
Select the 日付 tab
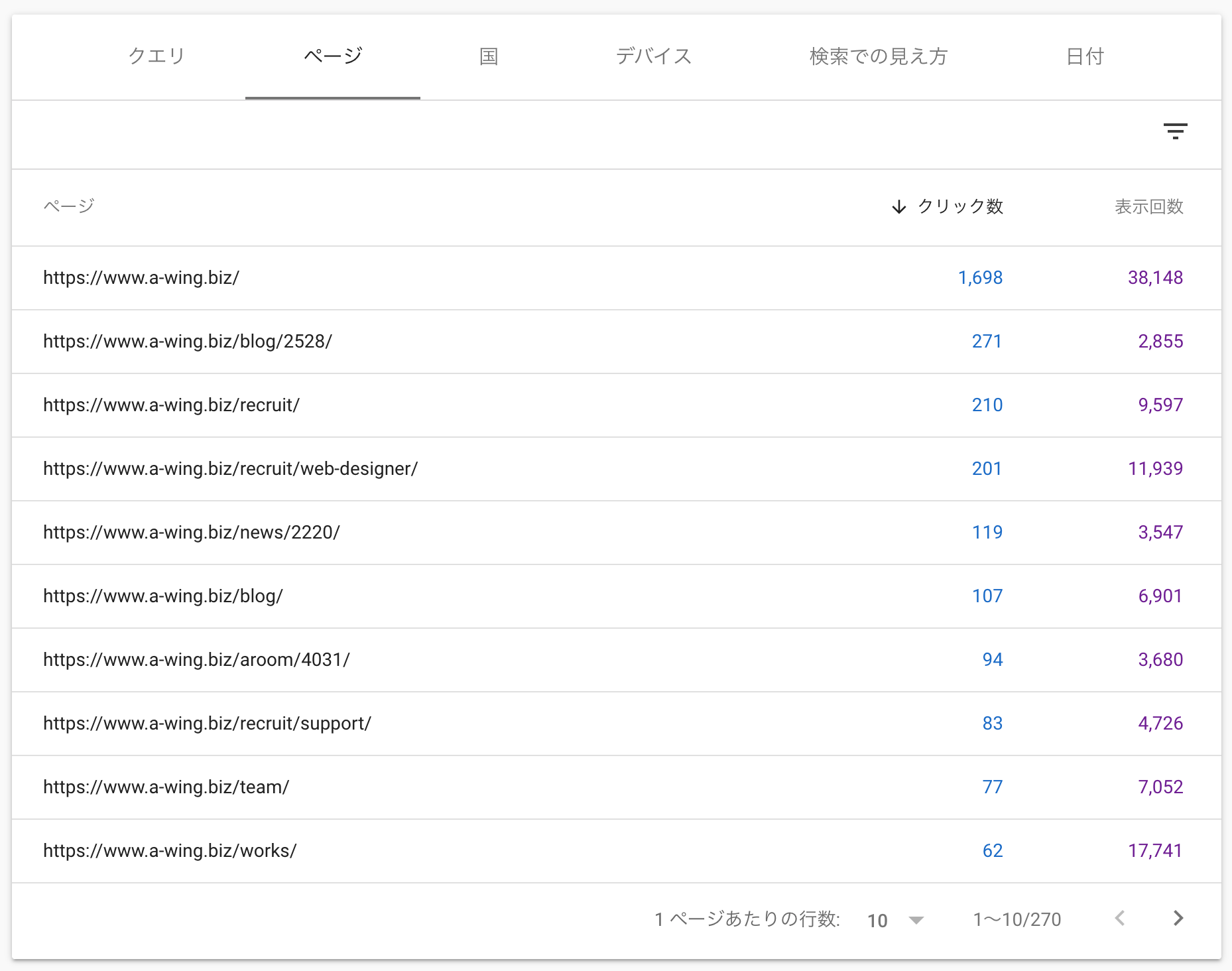(1085, 56)
